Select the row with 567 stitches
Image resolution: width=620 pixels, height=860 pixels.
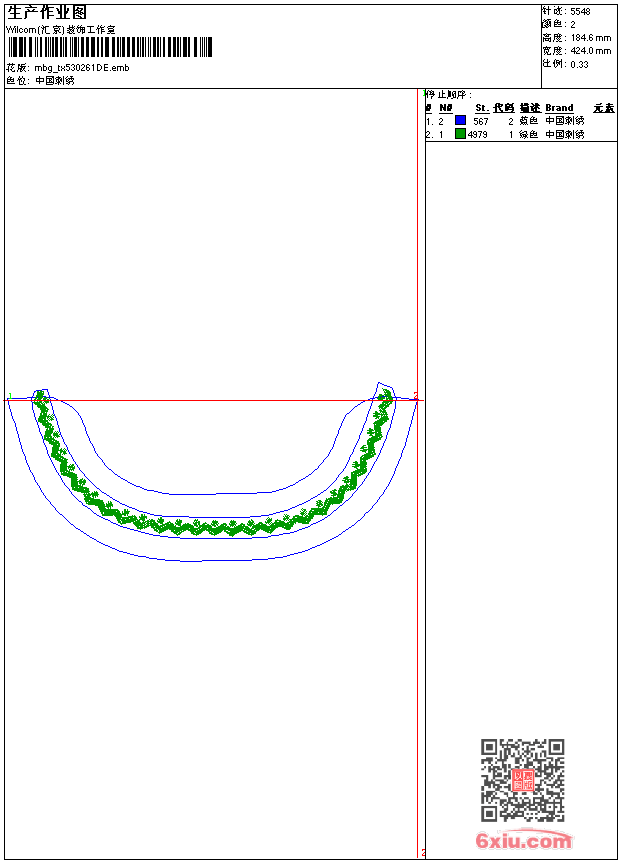(520, 121)
